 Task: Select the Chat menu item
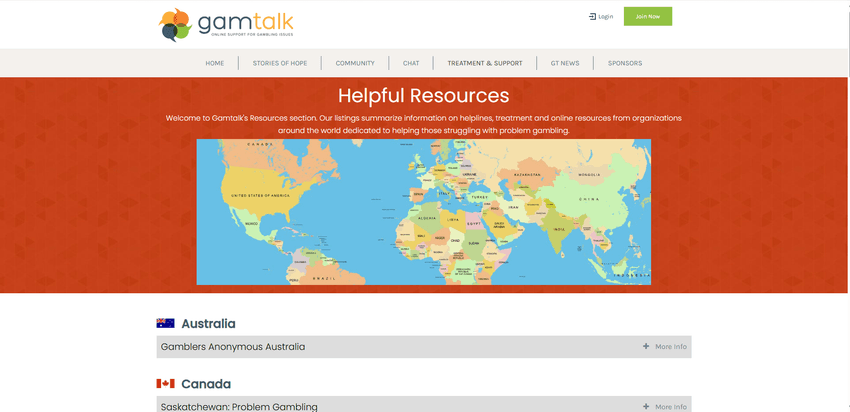click(411, 63)
